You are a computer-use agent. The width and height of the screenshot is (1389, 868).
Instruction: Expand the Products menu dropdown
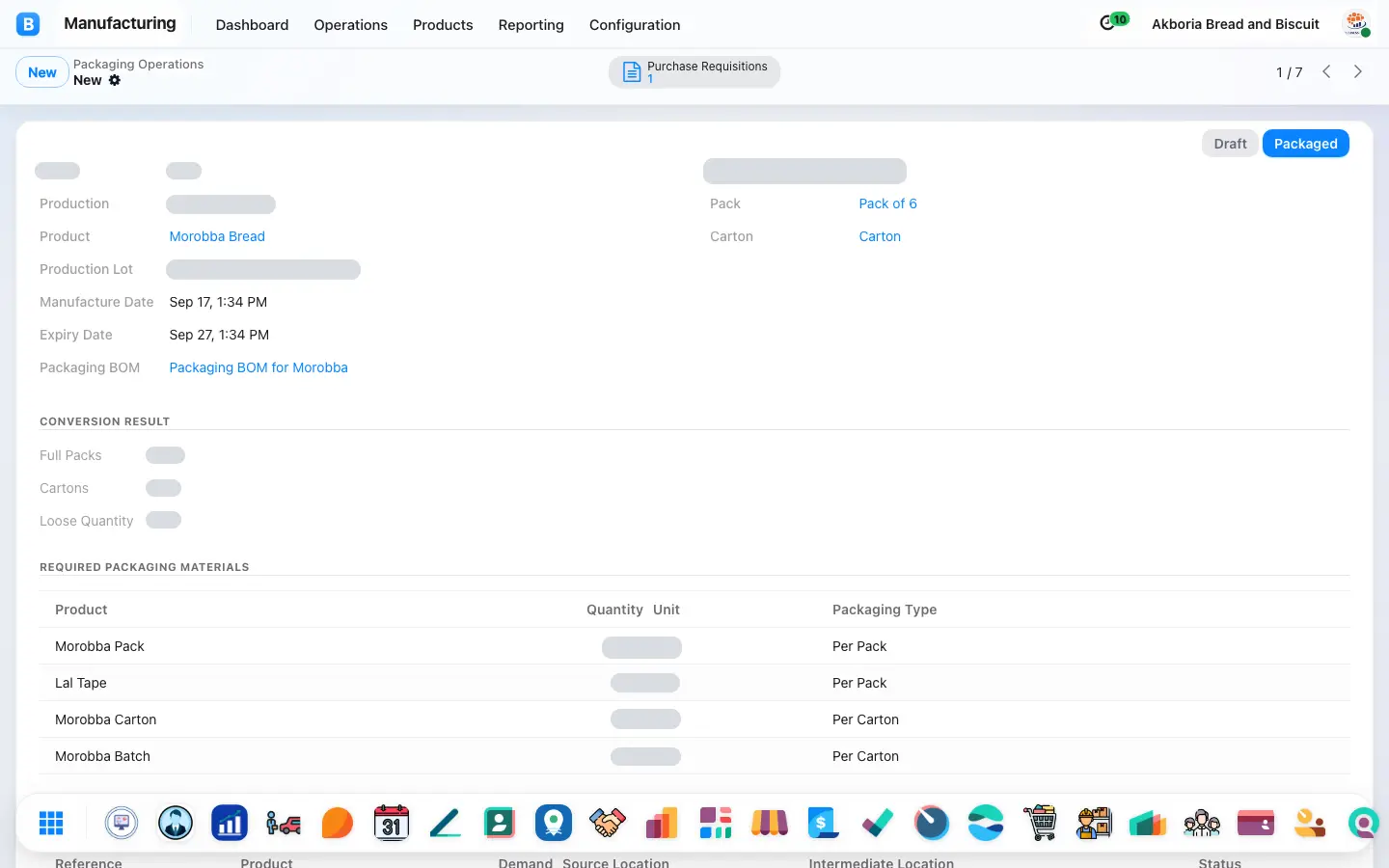coord(443,25)
